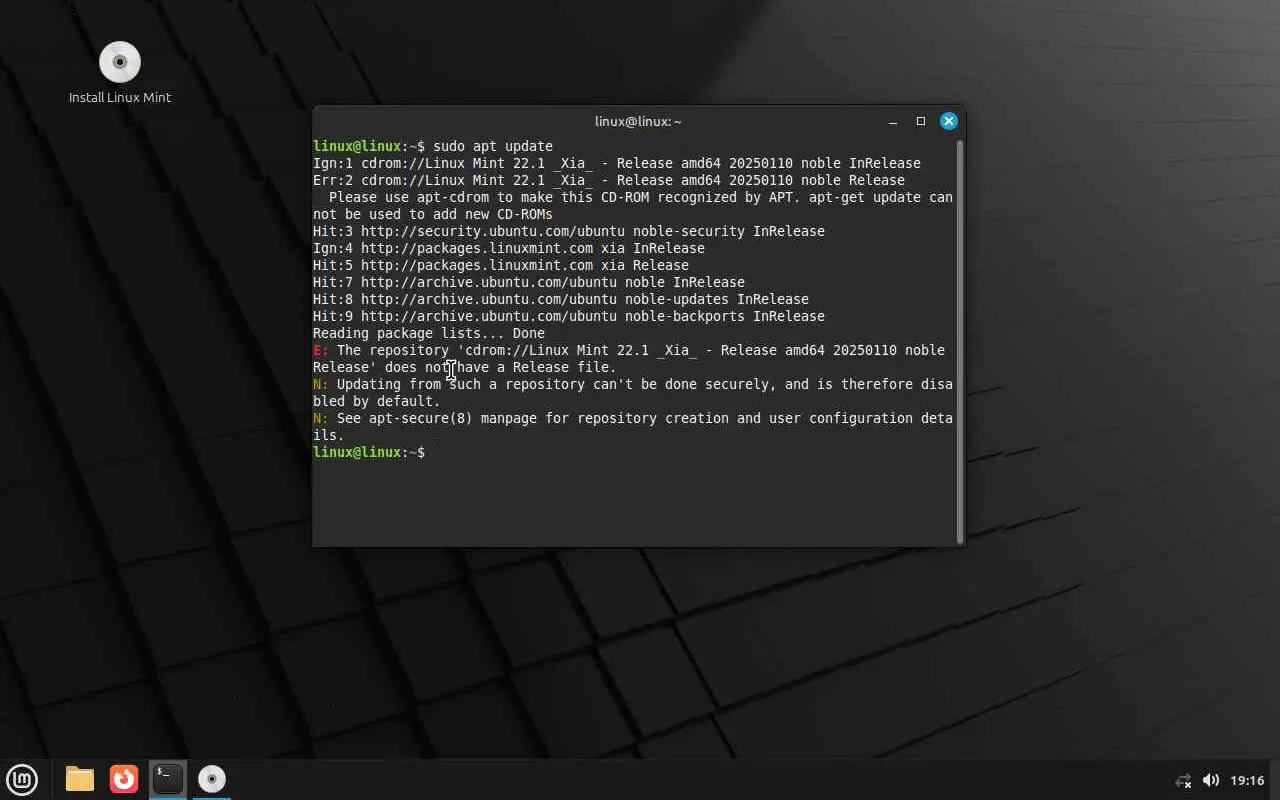The width and height of the screenshot is (1280, 800).
Task: Open the network connection tray icon
Action: click(x=1184, y=780)
